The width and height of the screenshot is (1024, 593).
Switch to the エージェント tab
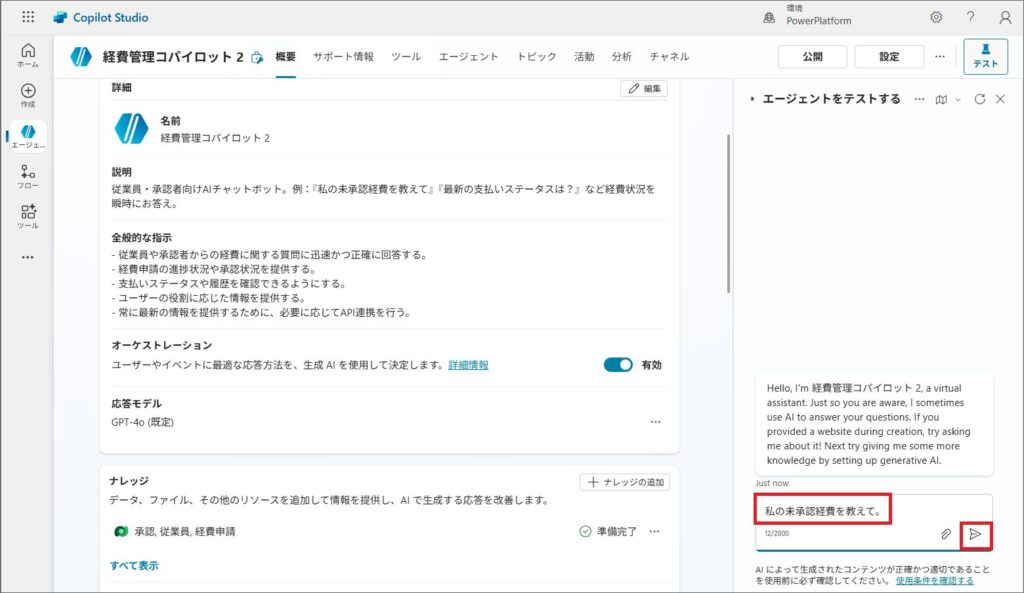pyautogui.click(x=469, y=57)
